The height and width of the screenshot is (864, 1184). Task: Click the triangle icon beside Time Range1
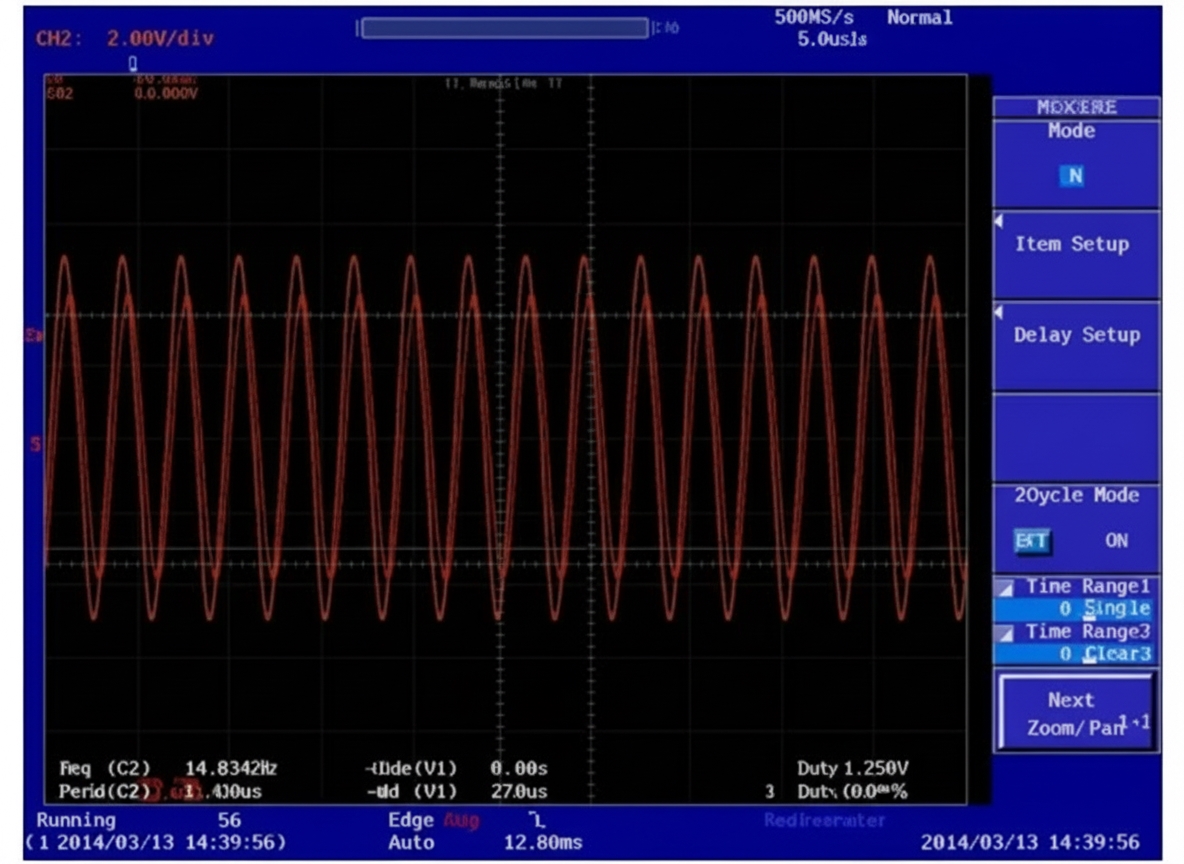[x=1005, y=587]
